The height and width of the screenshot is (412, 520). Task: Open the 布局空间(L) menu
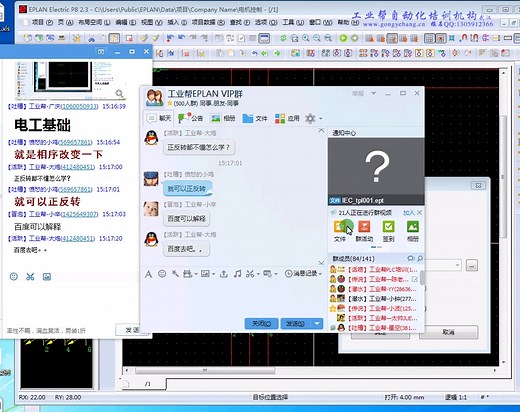coord(94,22)
